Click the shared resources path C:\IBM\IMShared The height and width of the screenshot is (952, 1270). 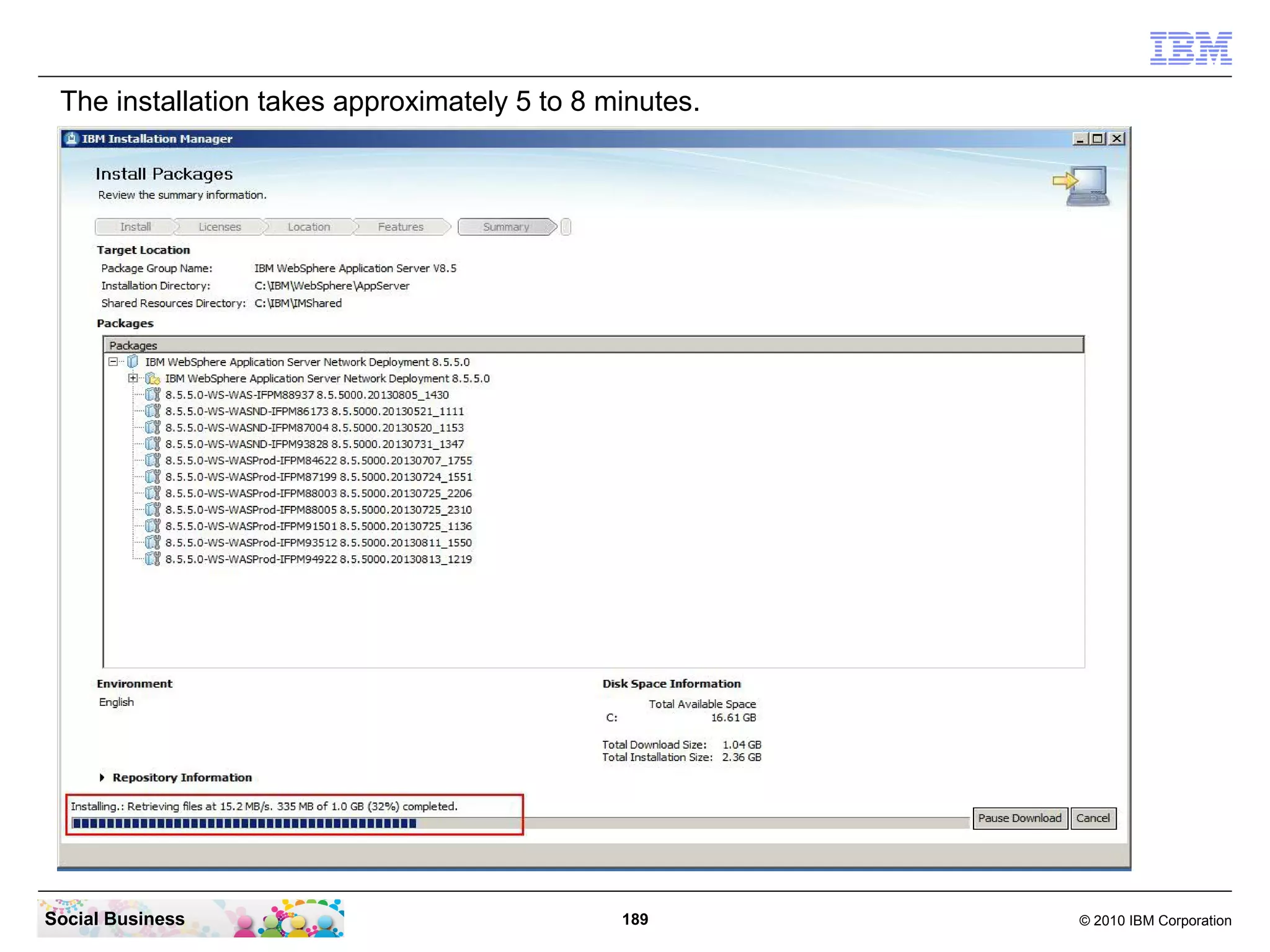(x=298, y=303)
